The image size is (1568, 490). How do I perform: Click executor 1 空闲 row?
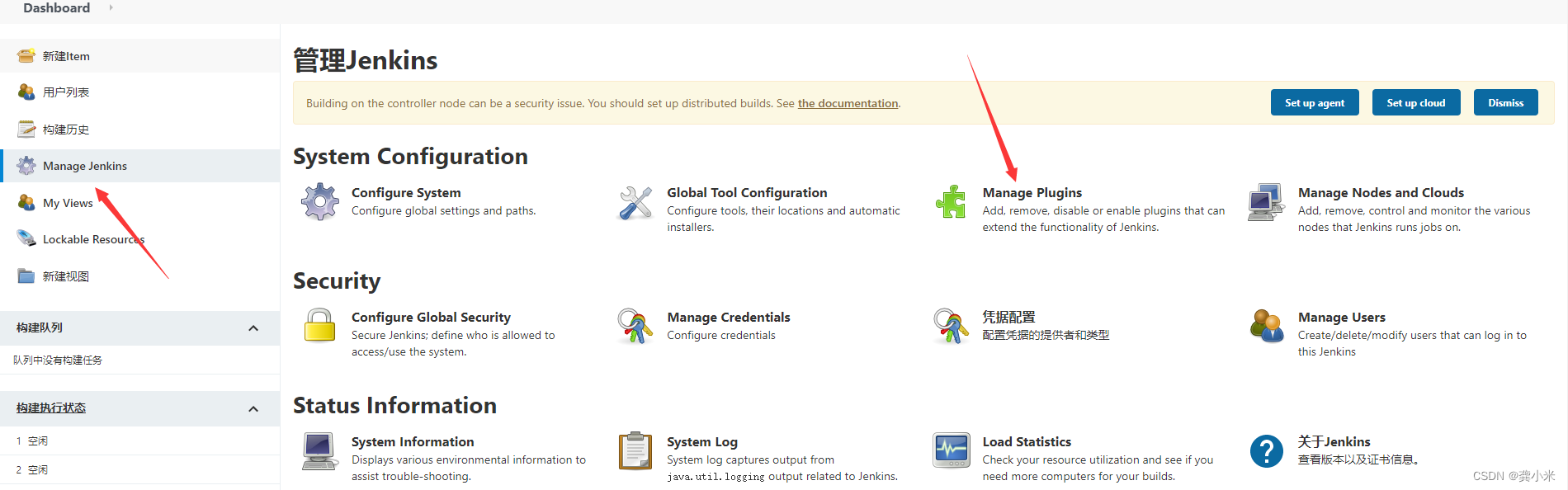click(x=140, y=441)
